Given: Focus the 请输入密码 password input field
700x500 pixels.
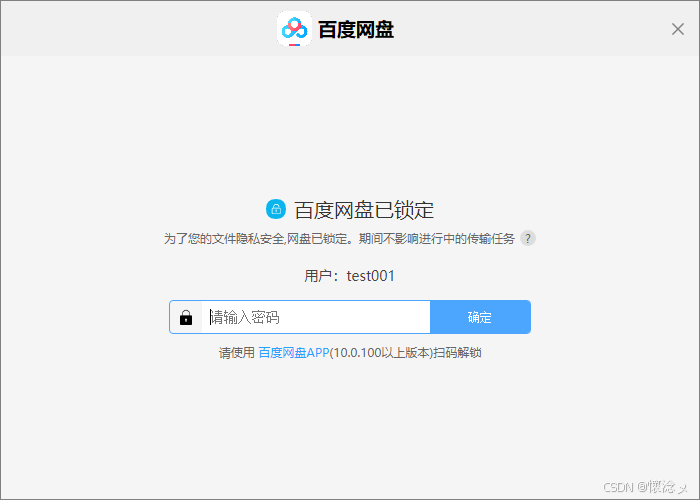Looking at the screenshot, I should coord(316,317).
